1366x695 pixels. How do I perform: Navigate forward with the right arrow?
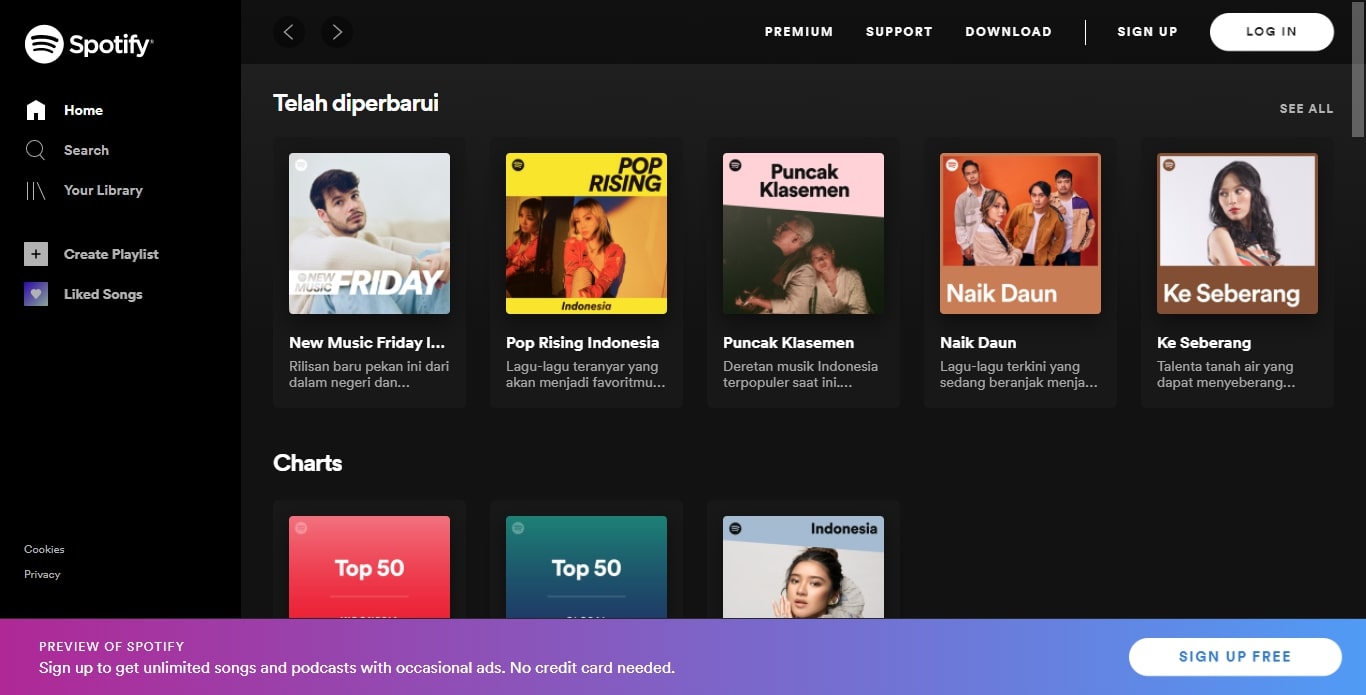[x=337, y=31]
